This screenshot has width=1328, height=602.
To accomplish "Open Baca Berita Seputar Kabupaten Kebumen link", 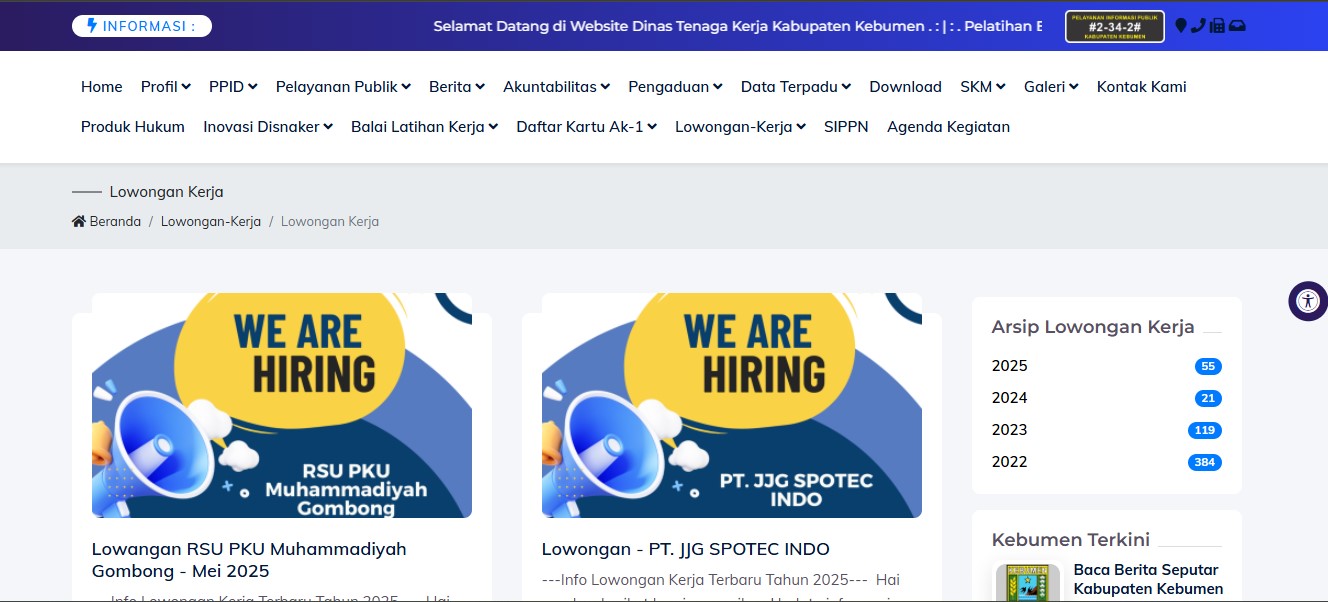I will tap(1148, 579).
